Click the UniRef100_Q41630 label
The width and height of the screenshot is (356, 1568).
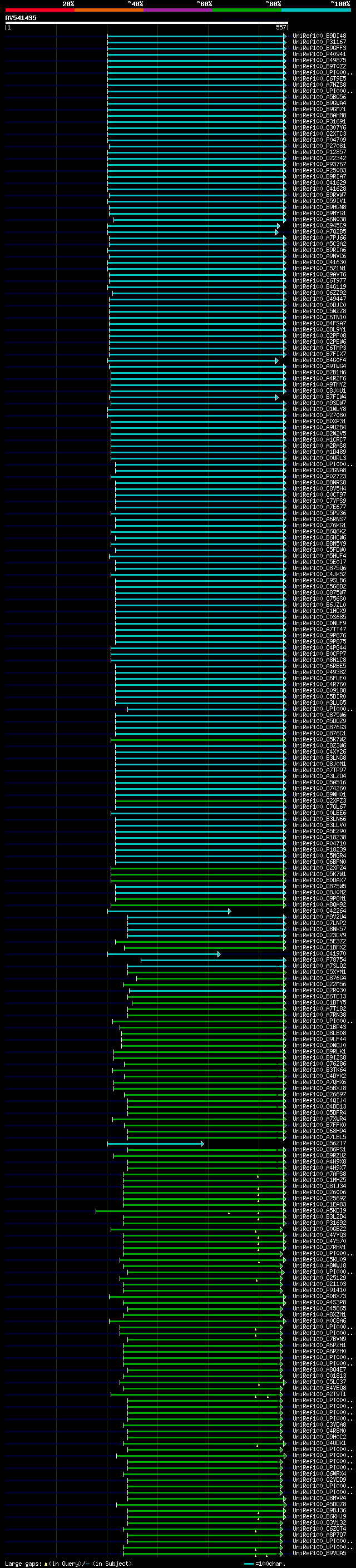point(319,263)
